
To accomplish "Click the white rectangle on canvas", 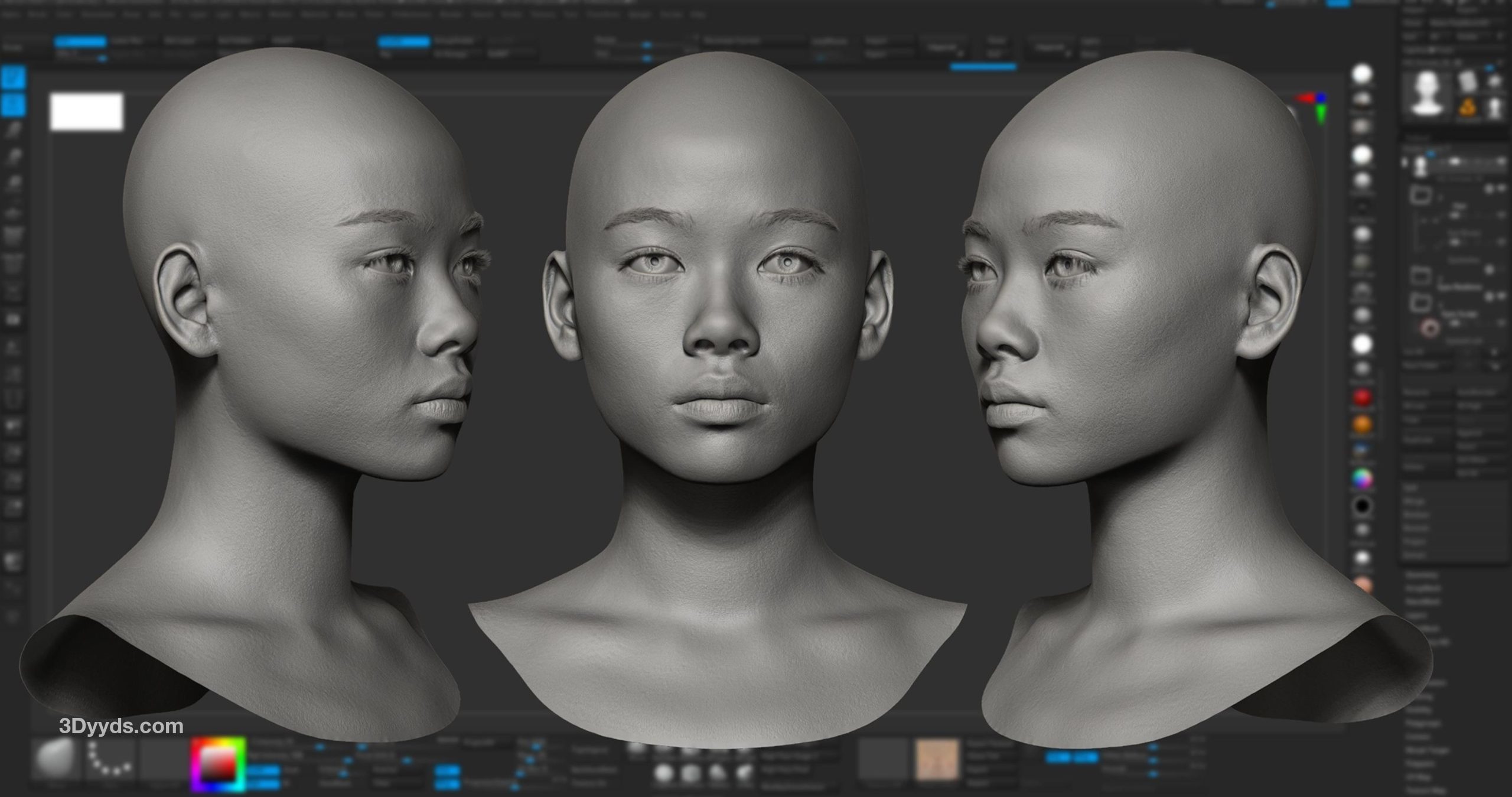I will pos(87,111).
